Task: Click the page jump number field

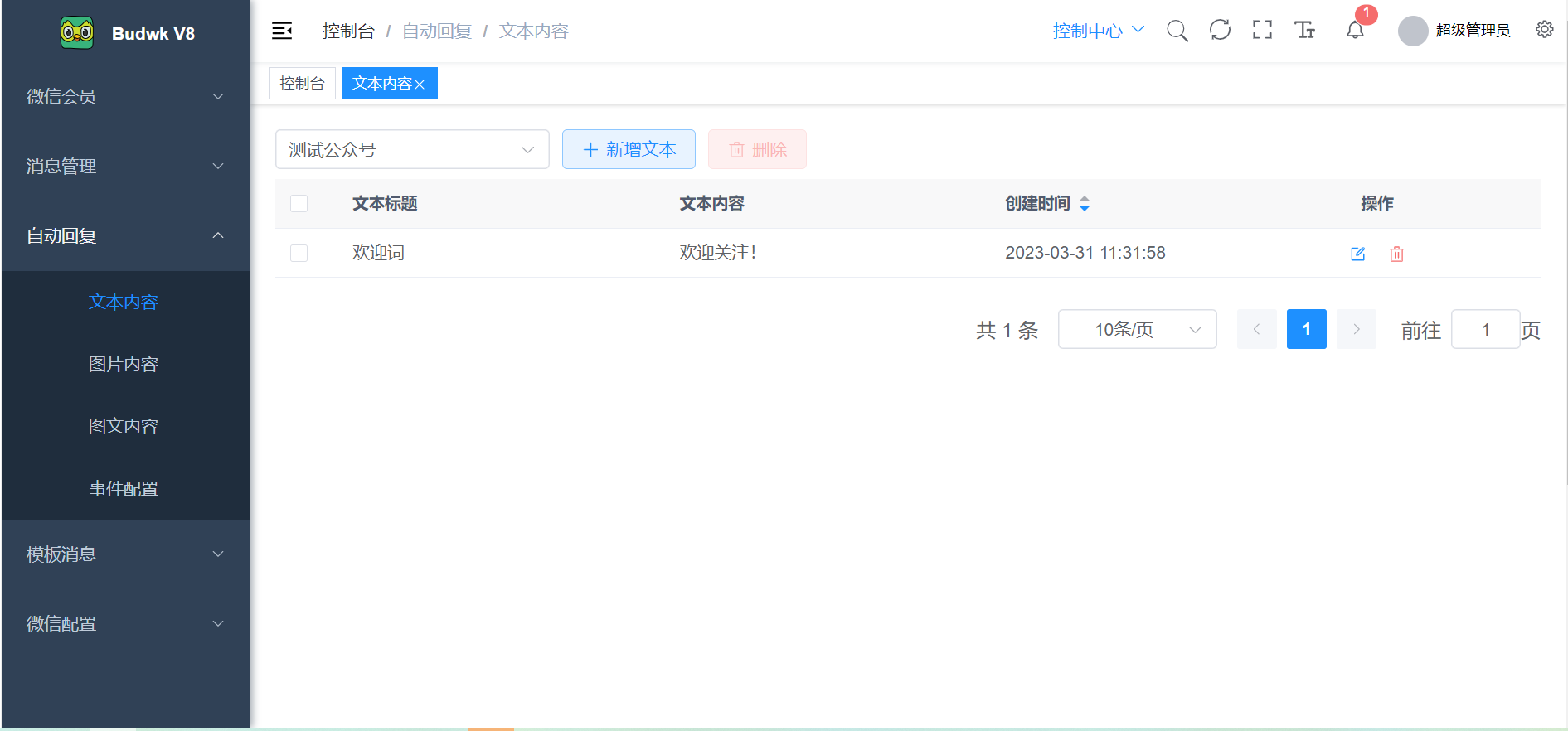Action: [x=1485, y=330]
